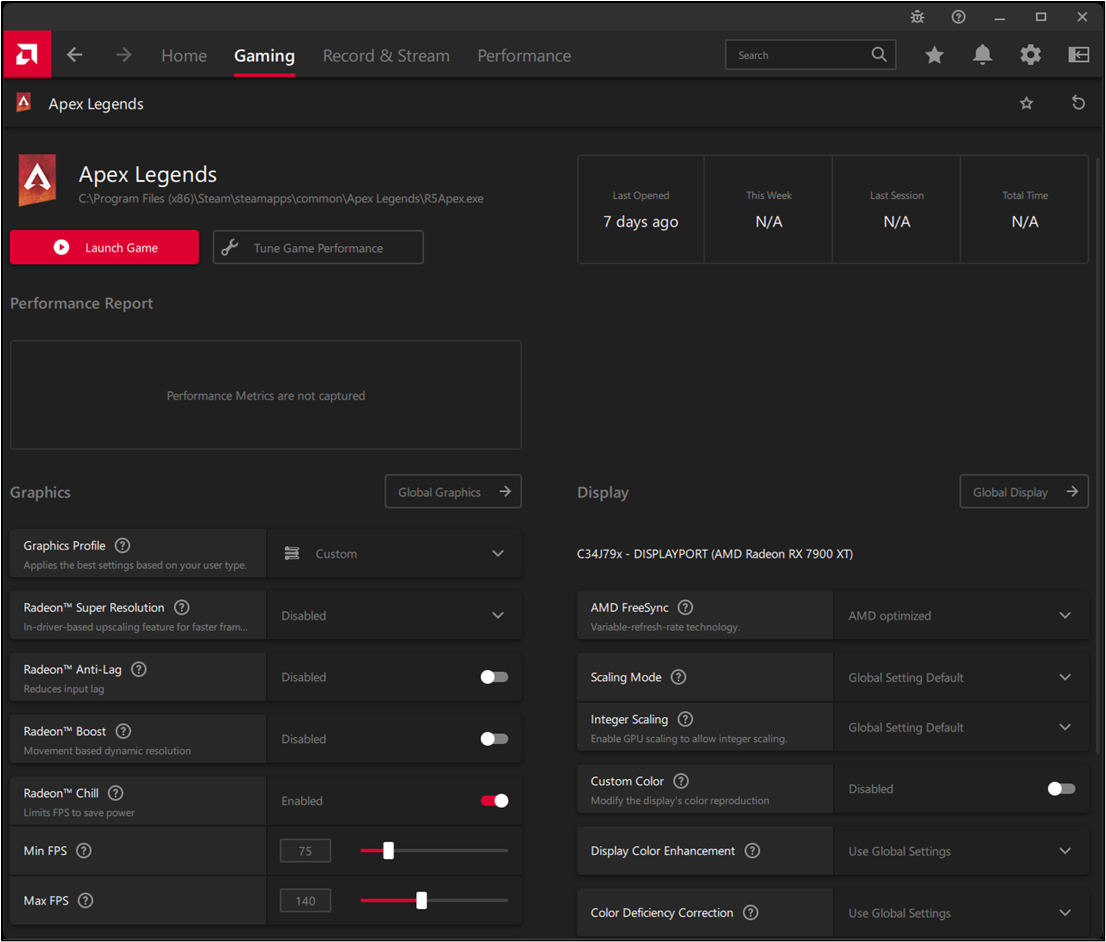1106x942 pixels.
Task: Open Color Deficiency Correction dropdown
Action: [x=961, y=913]
